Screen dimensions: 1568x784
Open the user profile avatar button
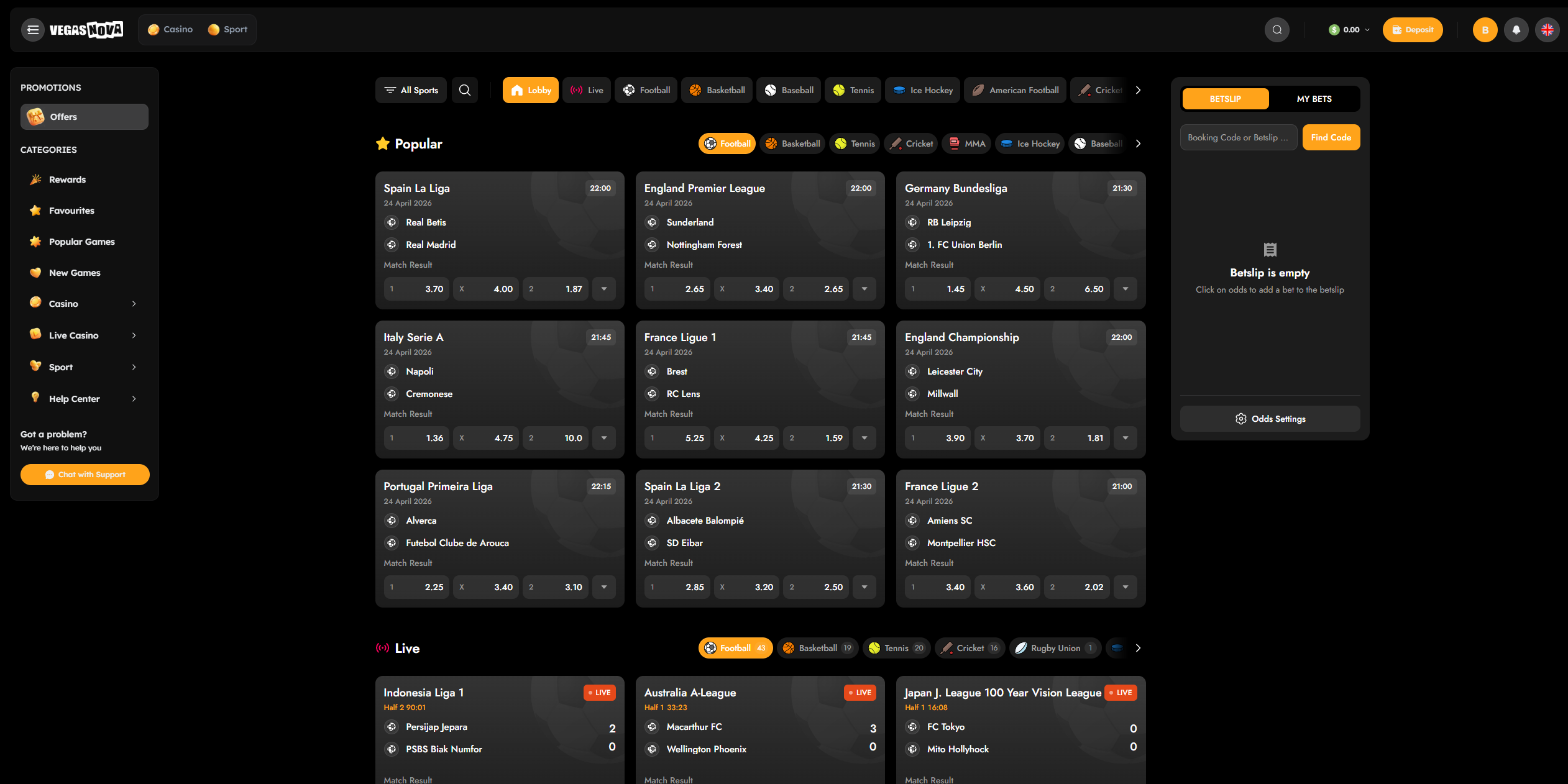tap(1485, 29)
